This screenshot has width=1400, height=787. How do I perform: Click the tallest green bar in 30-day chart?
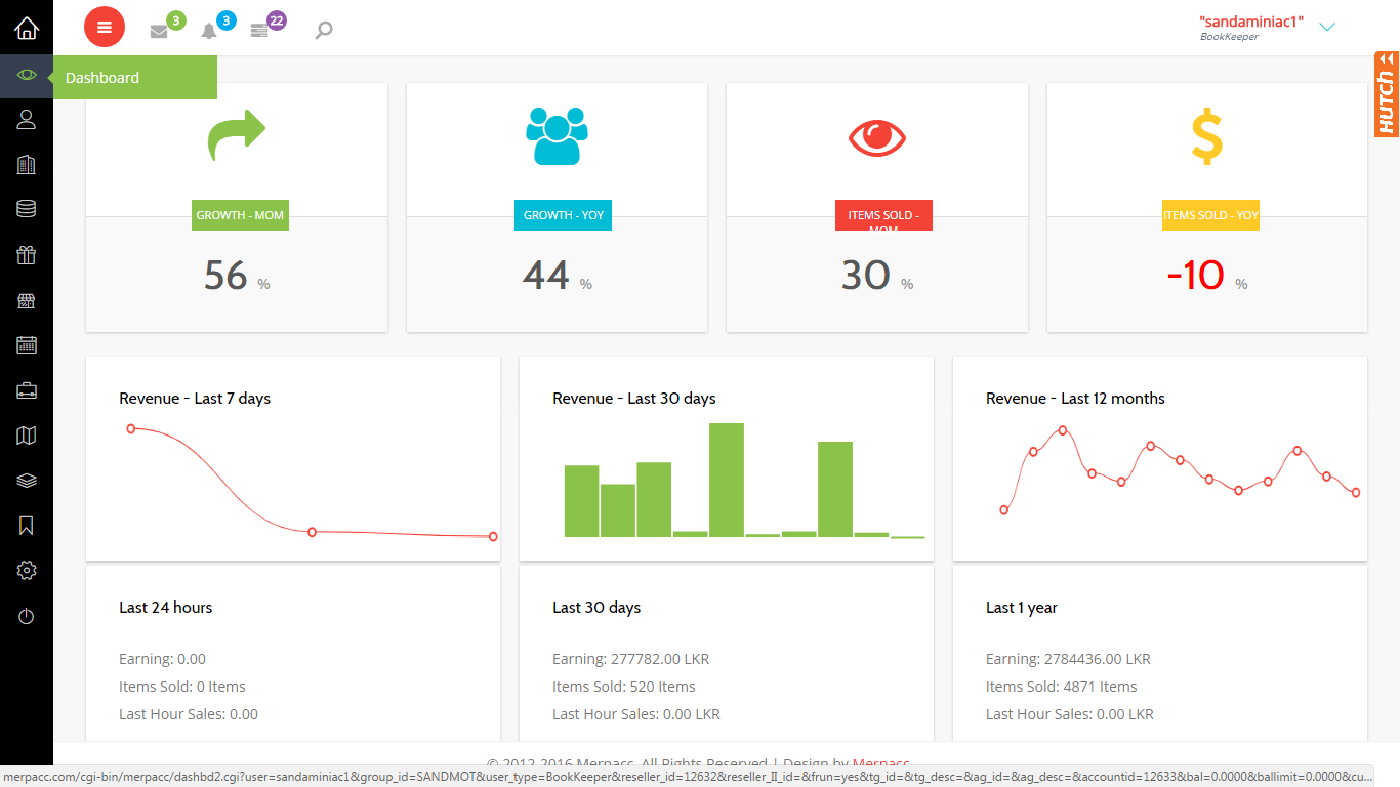(726, 480)
